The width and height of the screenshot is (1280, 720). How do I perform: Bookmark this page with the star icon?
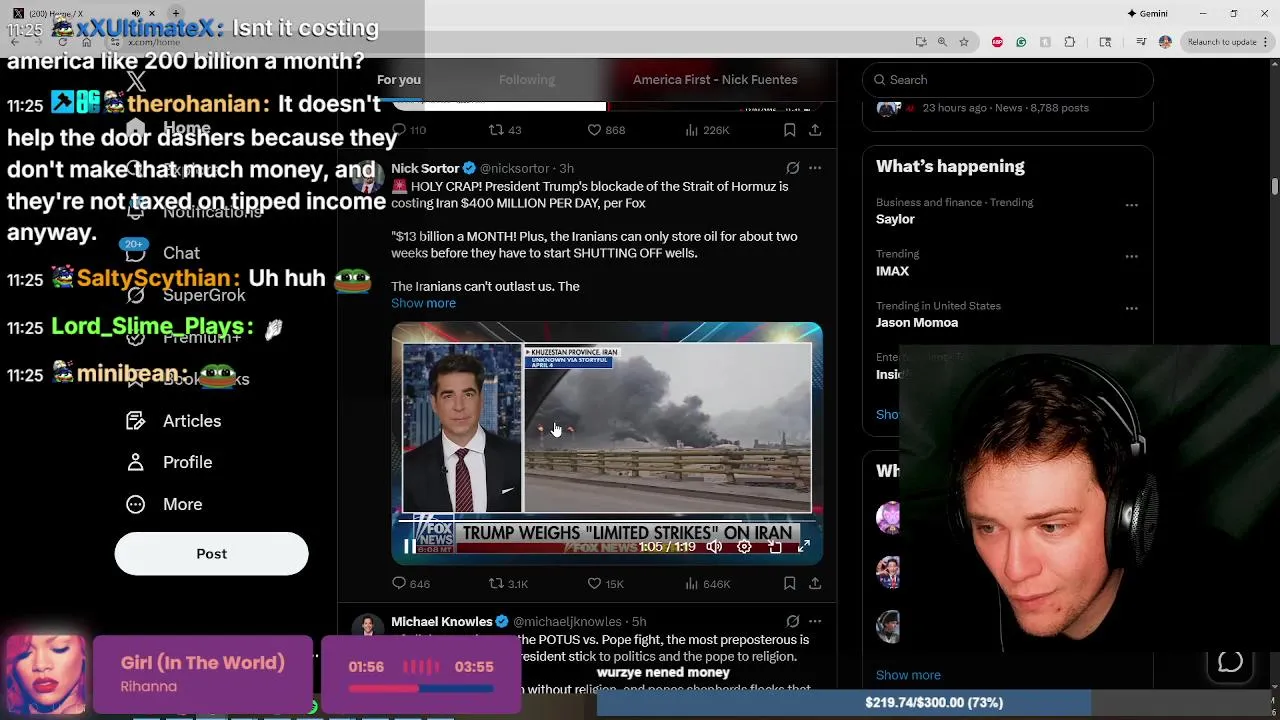964,42
